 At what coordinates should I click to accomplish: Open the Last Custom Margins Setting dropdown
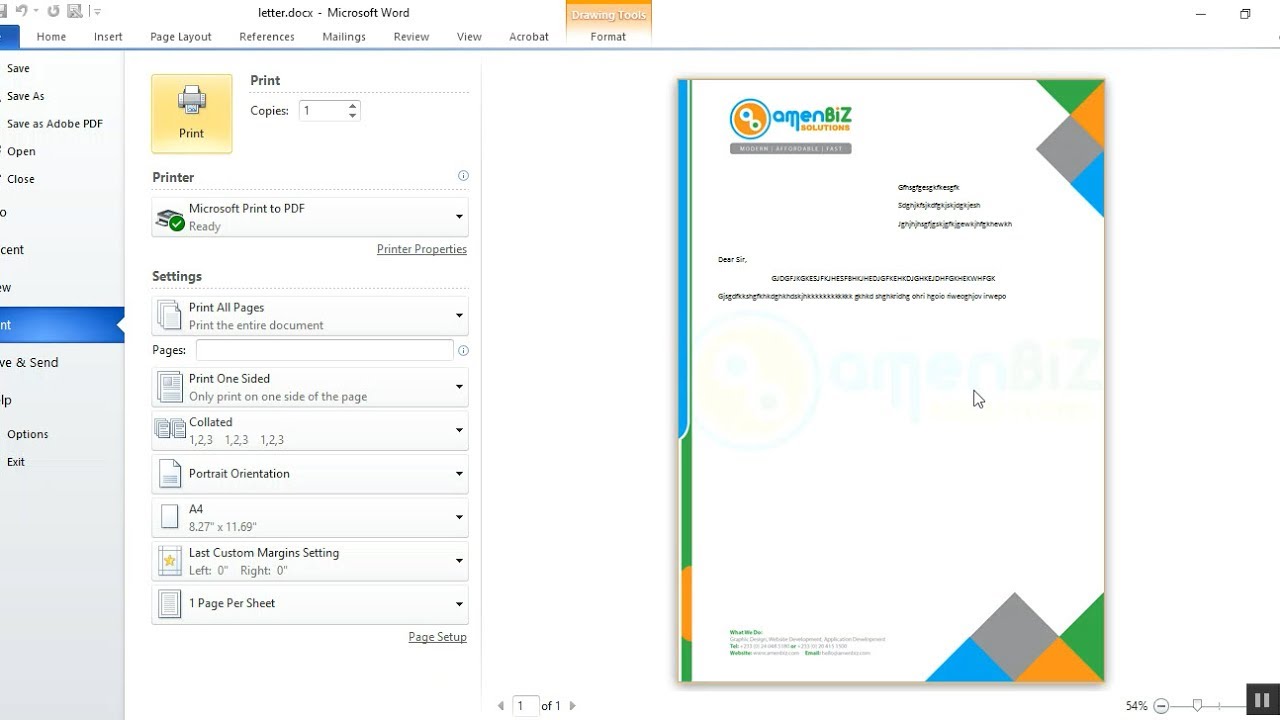pos(459,560)
